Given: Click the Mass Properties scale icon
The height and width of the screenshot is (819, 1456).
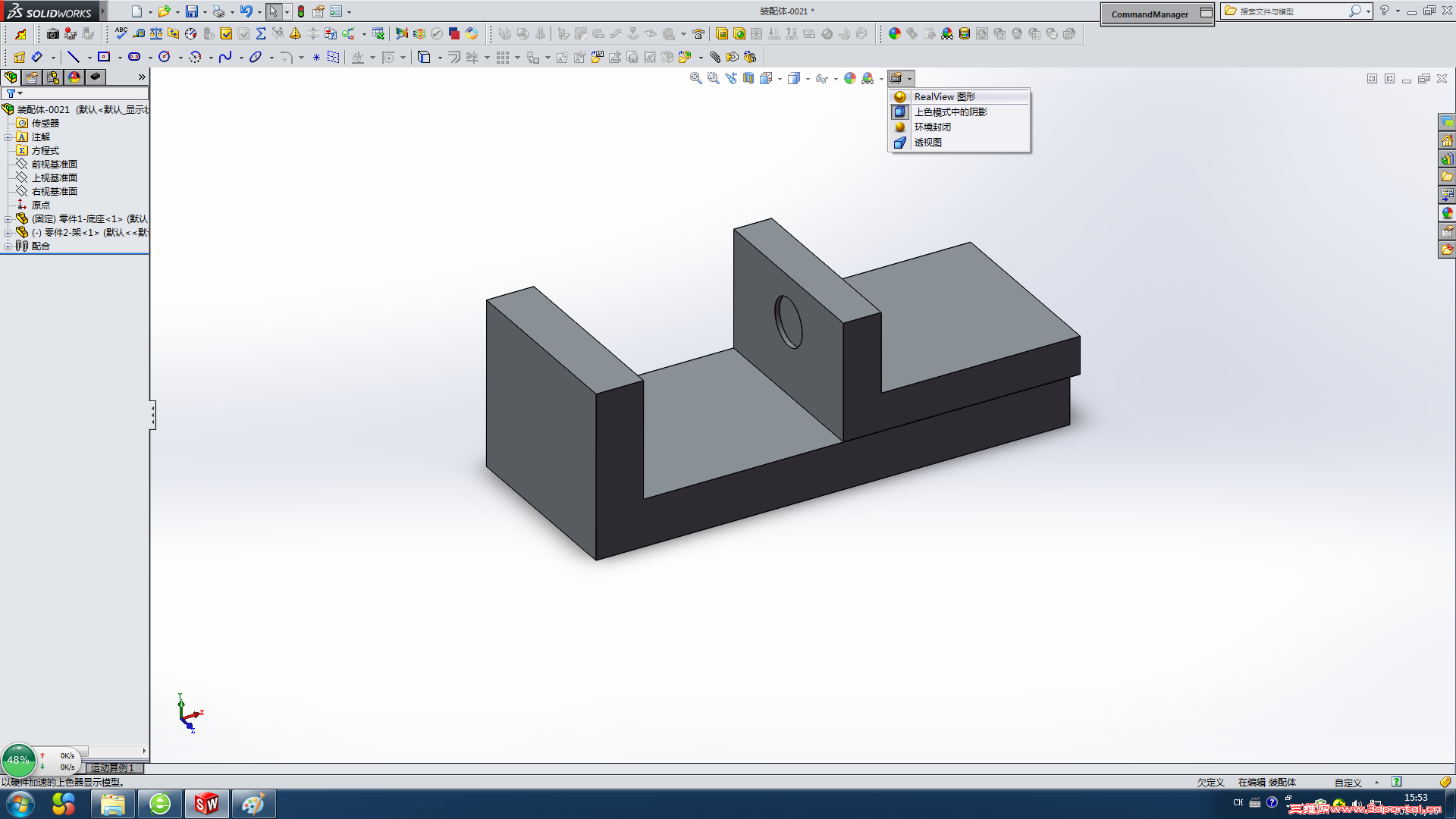Looking at the screenshot, I should point(155,33).
